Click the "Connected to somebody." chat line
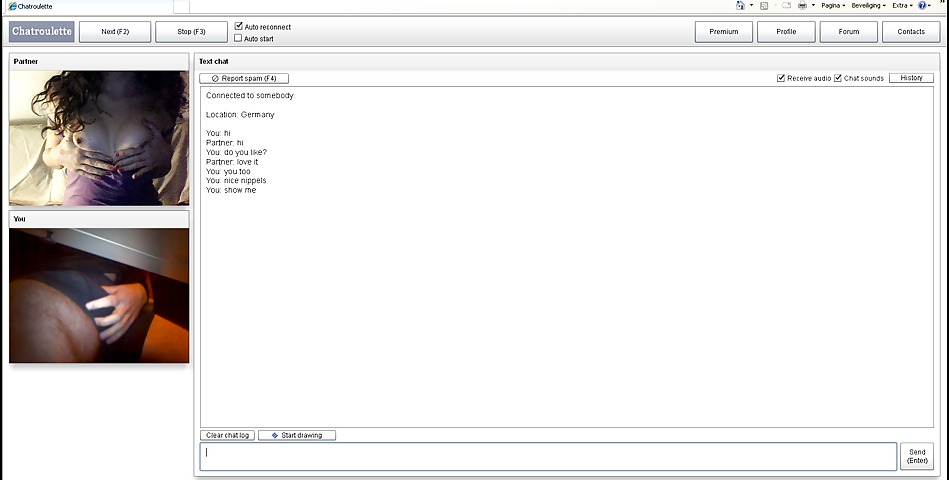Screen dimensions: 949x480 [250, 96]
